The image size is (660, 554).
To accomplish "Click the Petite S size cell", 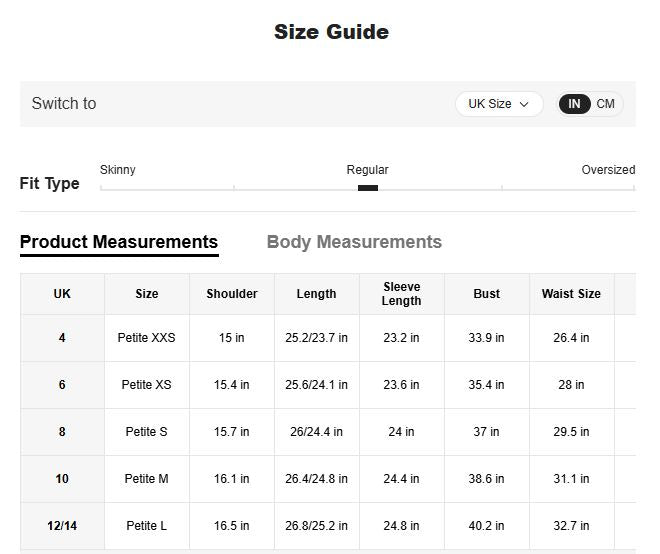I will [x=146, y=432].
